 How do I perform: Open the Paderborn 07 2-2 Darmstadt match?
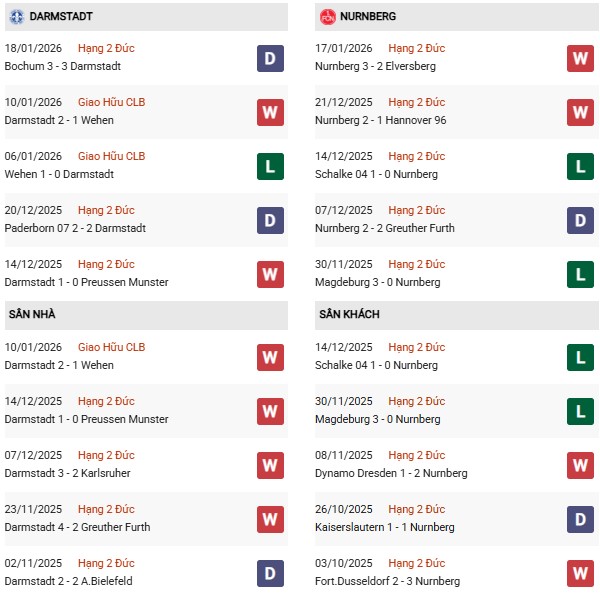pyautogui.click(x=75, y=228)
